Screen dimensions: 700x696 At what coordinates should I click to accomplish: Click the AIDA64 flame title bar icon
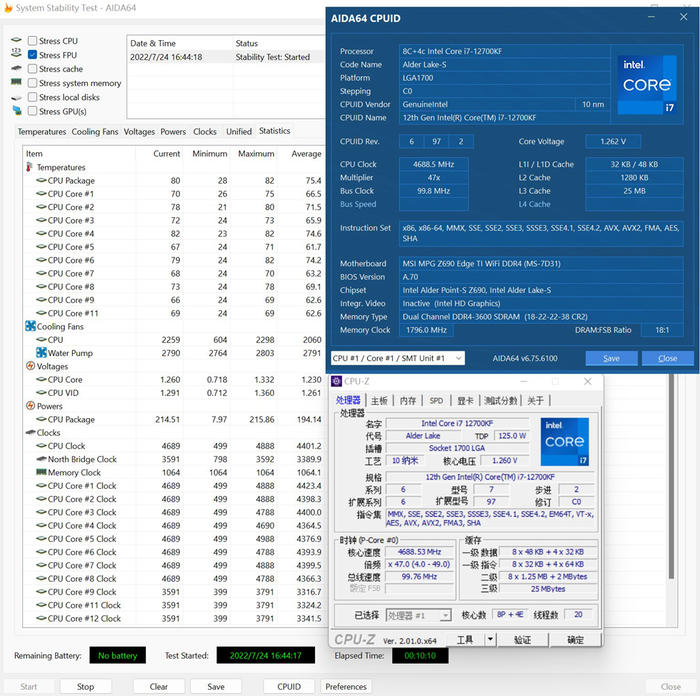coord(8,8)
